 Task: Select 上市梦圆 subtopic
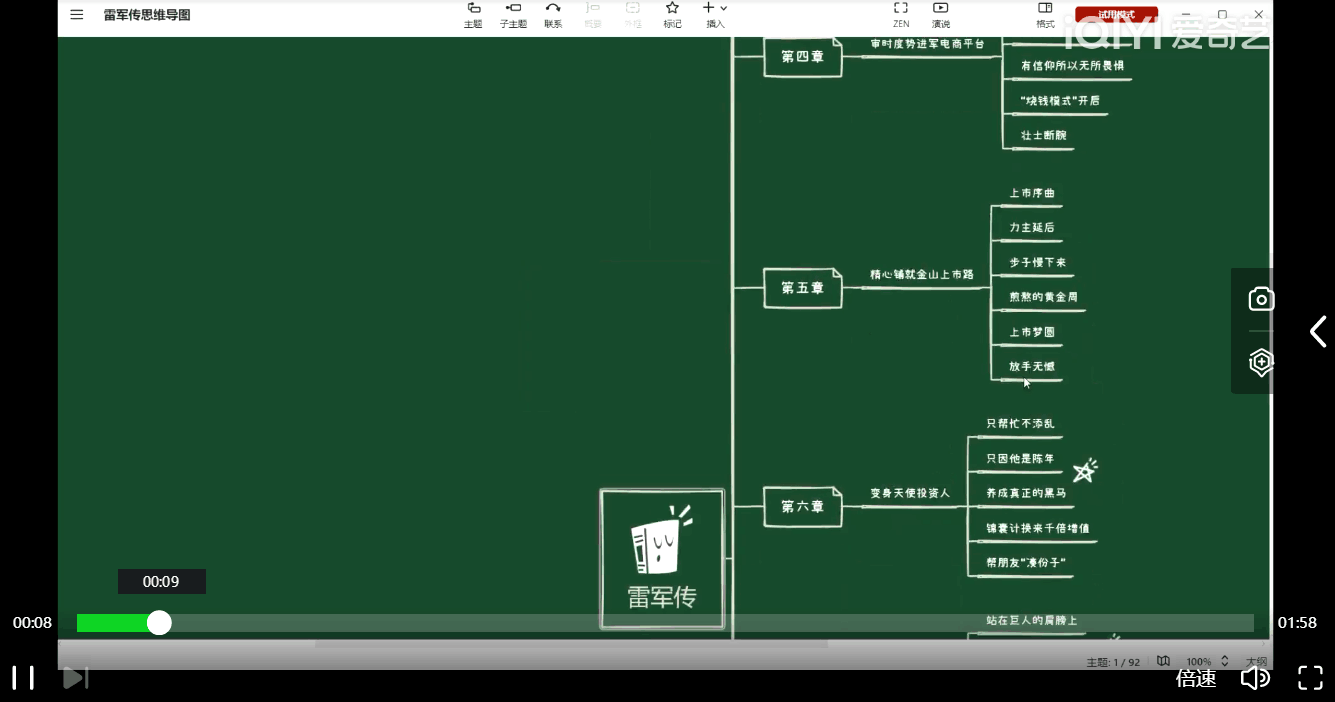coord(1032,332)
